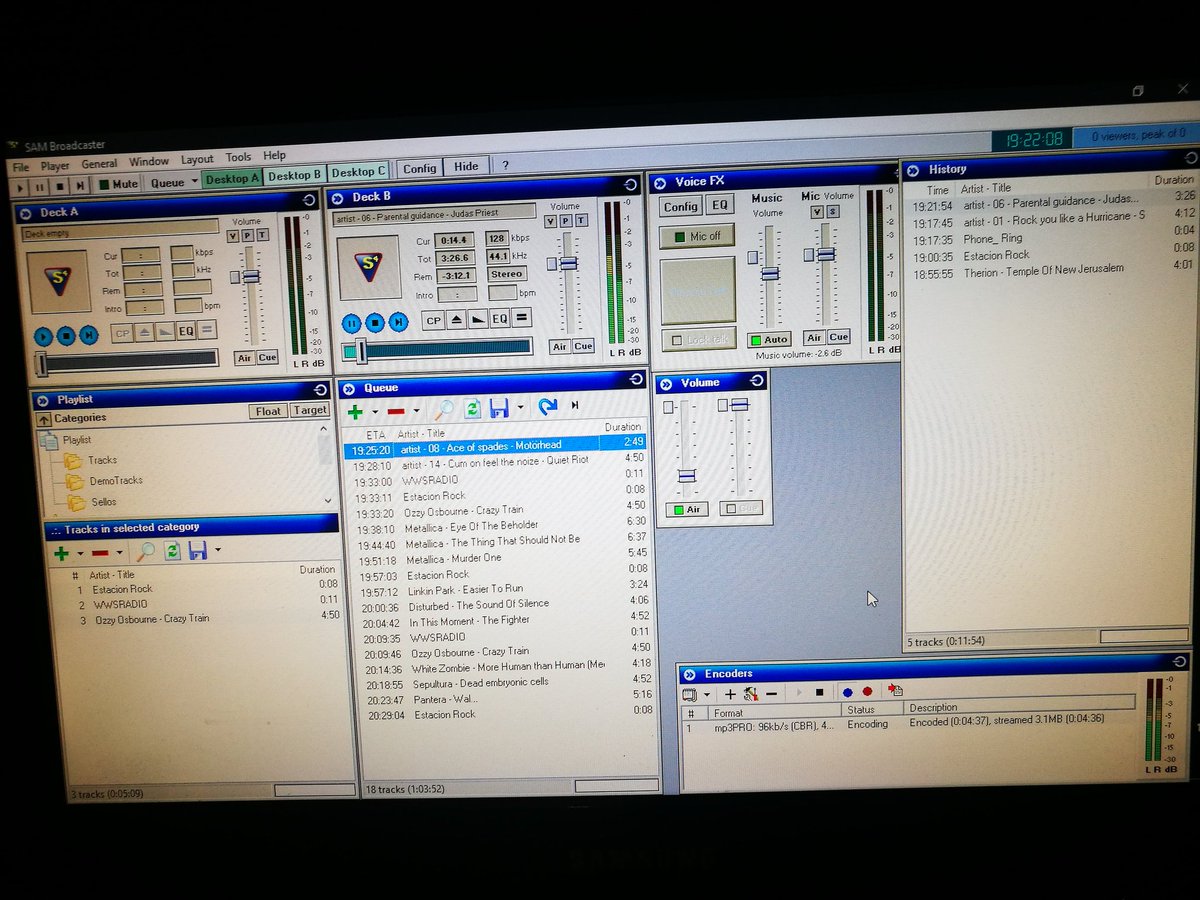Viewport: 1200px width, 900px height.
Task: Click the Config button in the toolbar
Action: pyautogui.click(x=419, y=169)
